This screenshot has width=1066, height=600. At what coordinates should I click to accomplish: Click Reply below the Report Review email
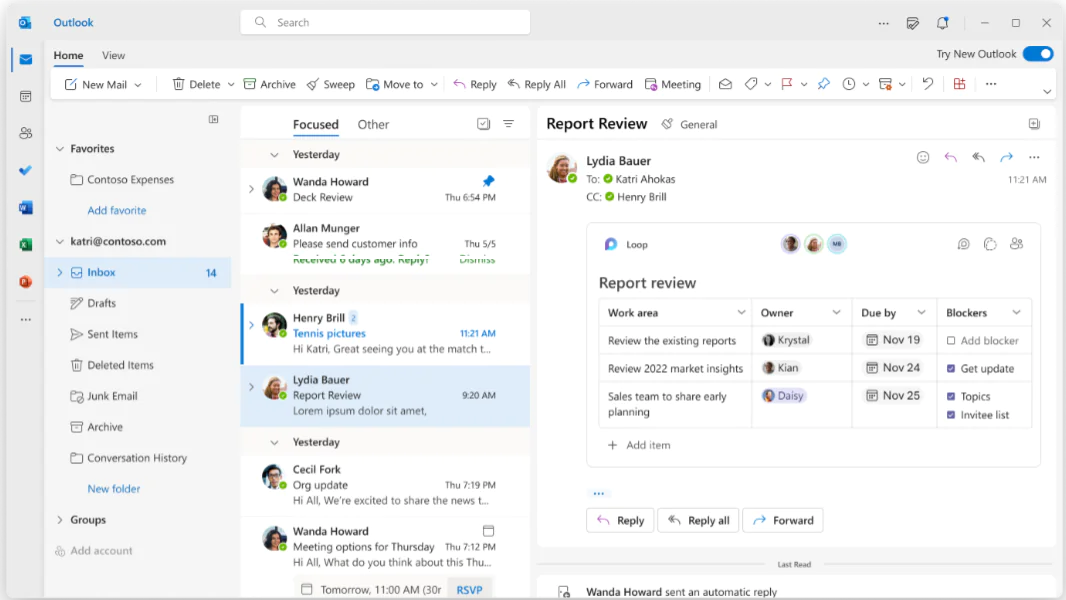pos(620,520)
